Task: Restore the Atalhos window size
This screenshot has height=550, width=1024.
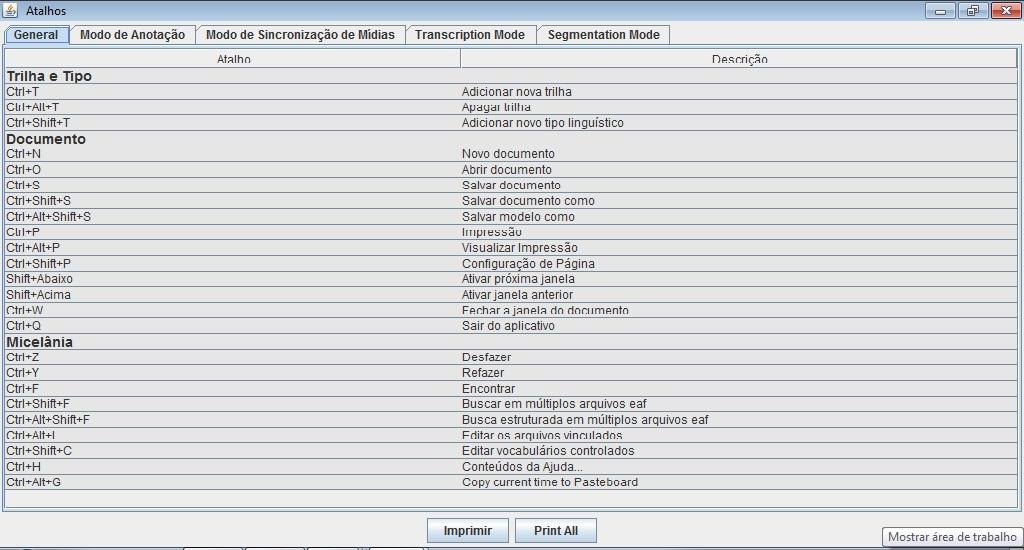Action: pyautogui.click(x=972, y=11)
